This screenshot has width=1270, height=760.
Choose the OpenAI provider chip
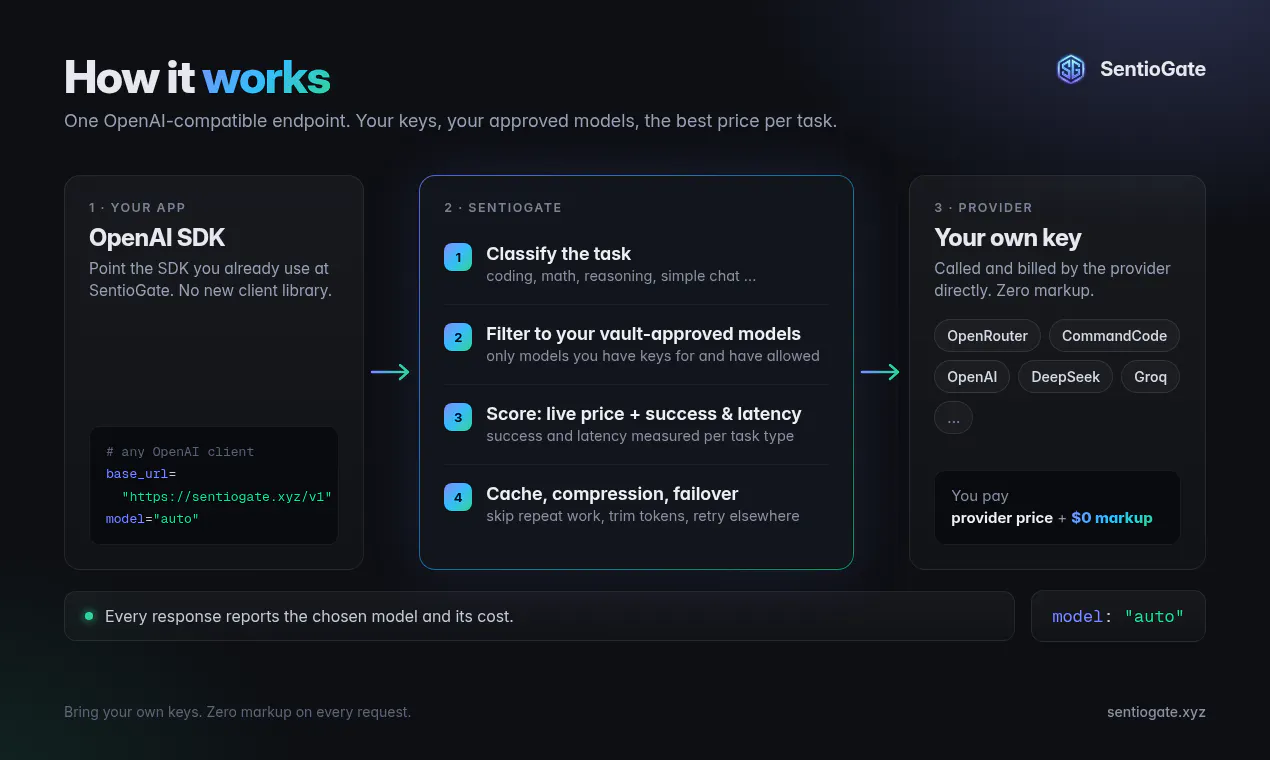[972, 377]
